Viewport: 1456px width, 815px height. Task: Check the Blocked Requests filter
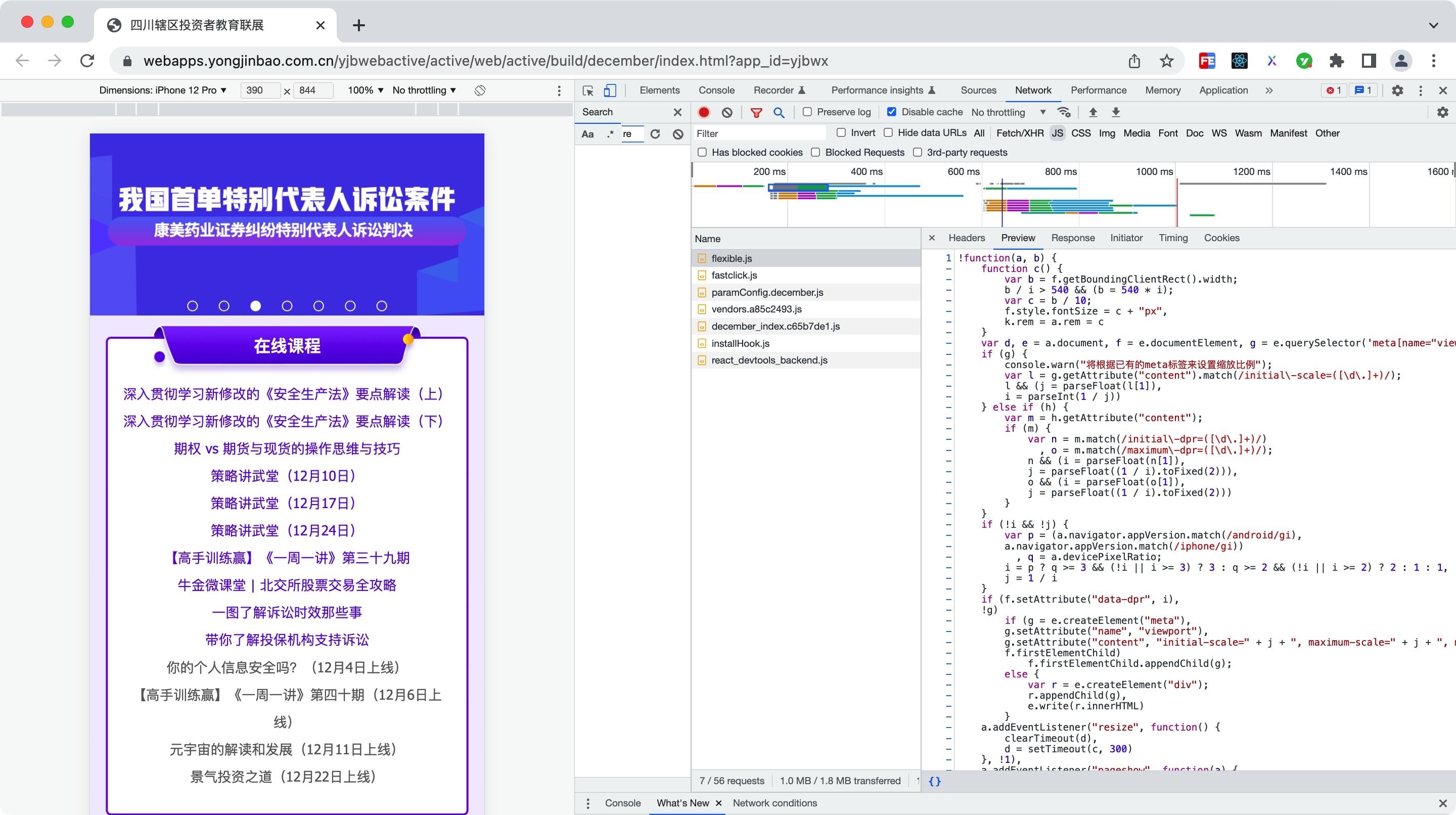click(815, 152)
